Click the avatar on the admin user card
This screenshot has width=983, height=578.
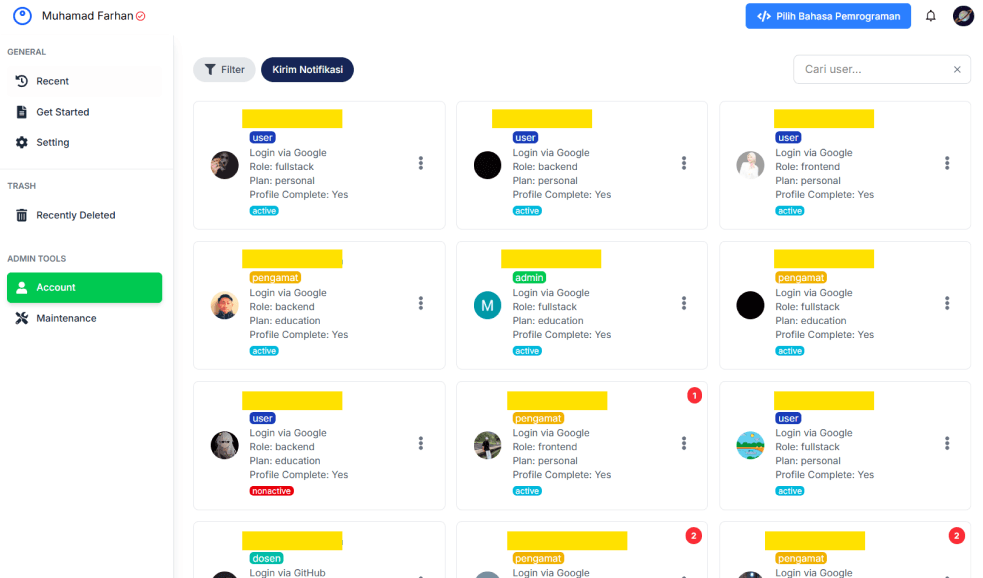(x=487, y=305)
